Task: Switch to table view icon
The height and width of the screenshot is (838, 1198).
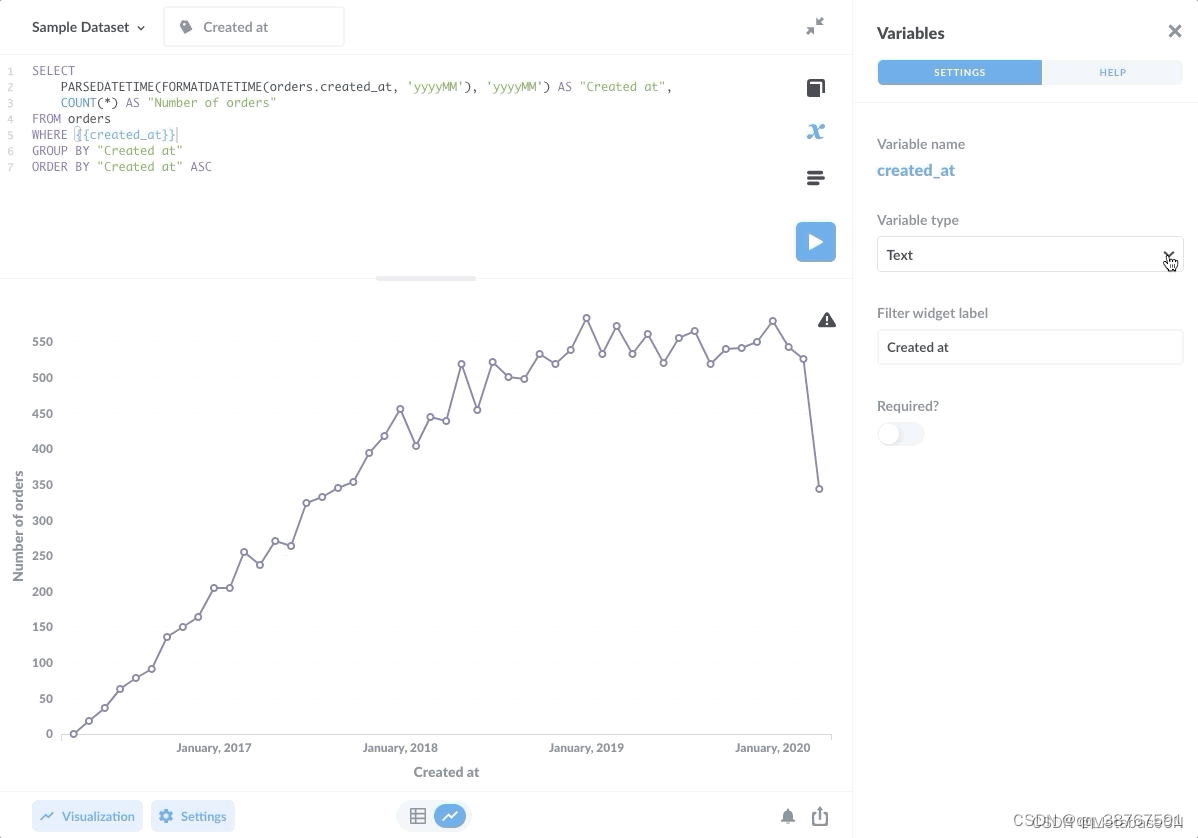Action: coord(417,816)
